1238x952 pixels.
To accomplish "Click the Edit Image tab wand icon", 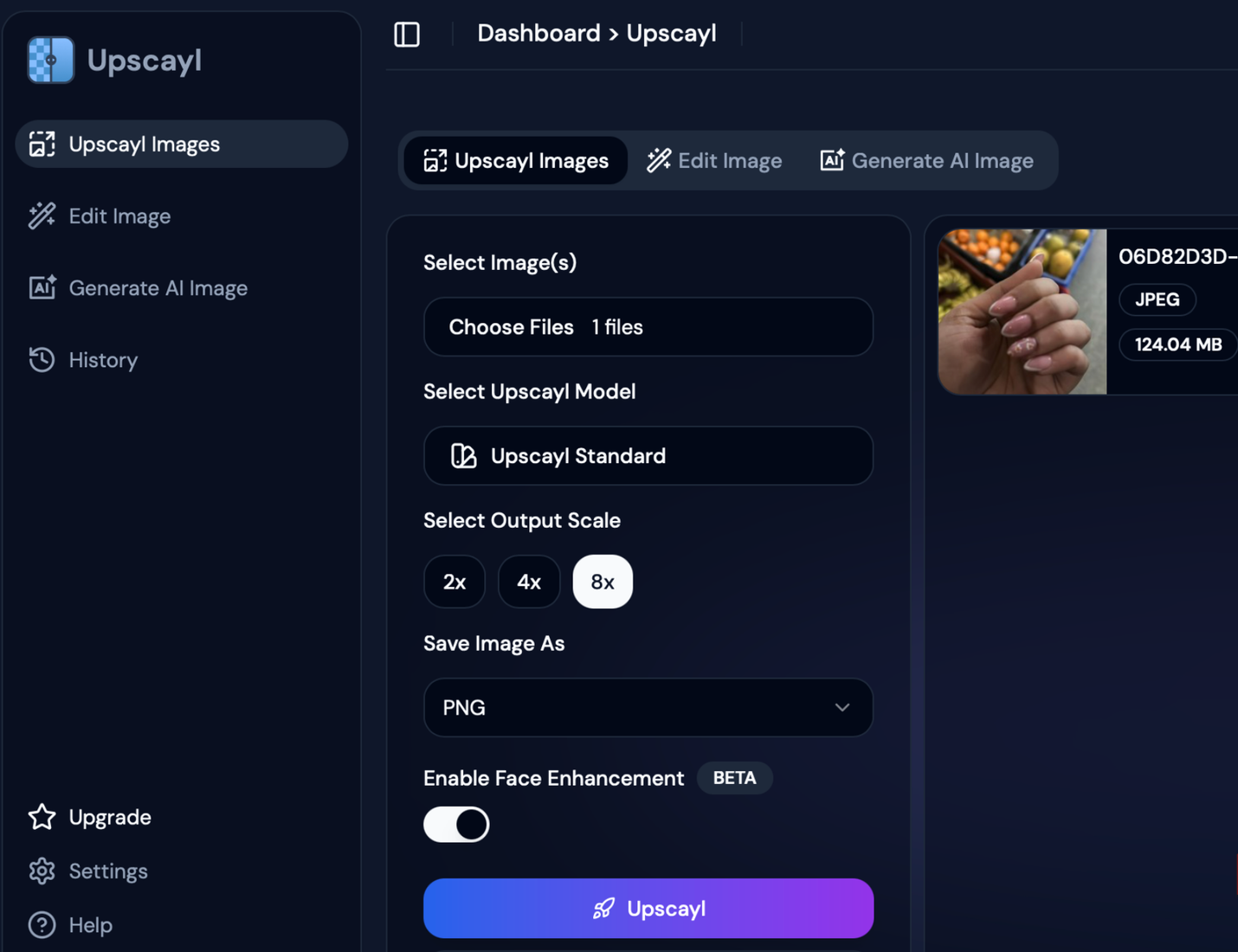I will (x=659, y=160).
